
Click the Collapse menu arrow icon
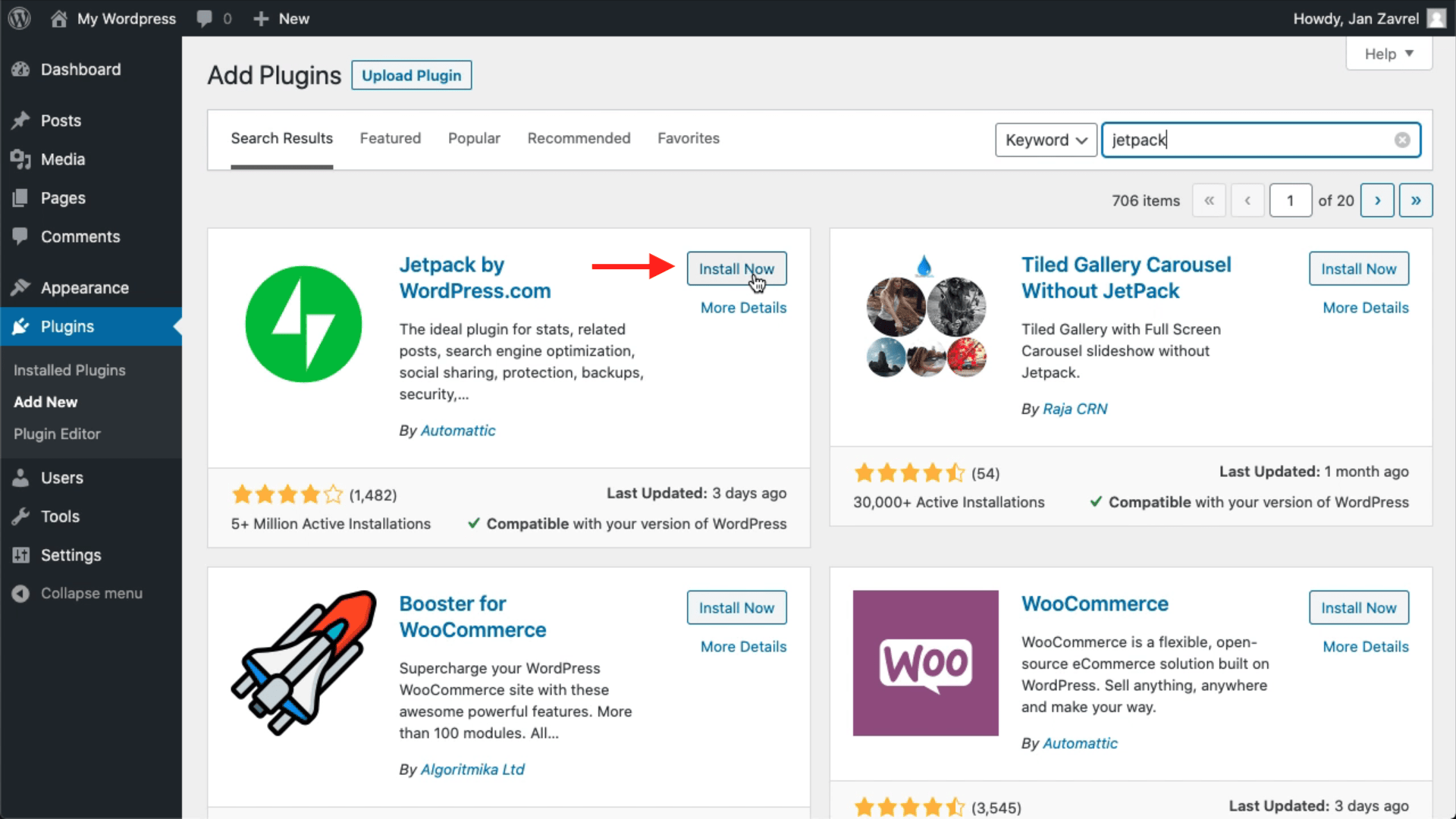click(x=20, y=593)
